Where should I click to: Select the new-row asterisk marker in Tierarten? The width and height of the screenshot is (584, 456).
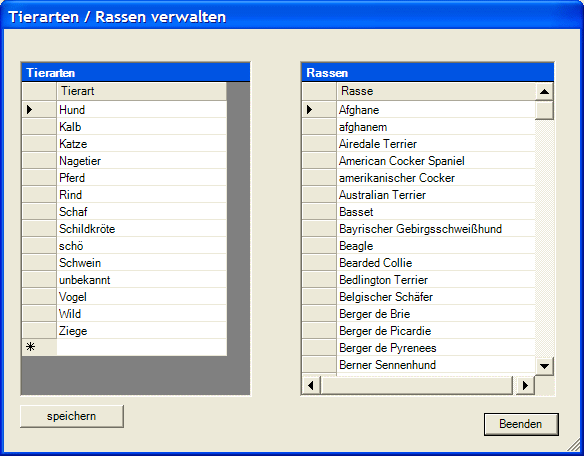31,347
